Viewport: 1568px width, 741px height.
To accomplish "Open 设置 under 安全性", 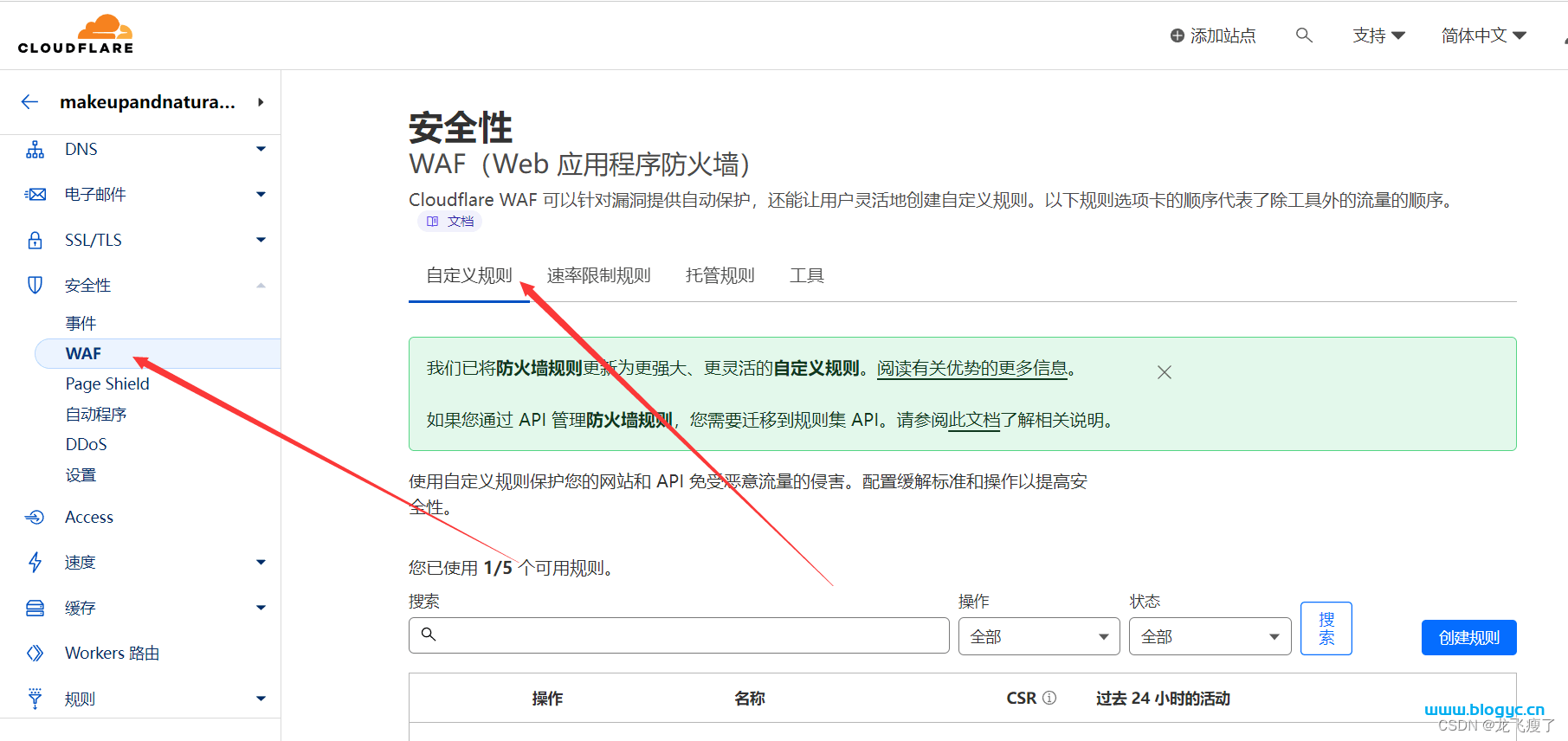I will click(81, 475).
